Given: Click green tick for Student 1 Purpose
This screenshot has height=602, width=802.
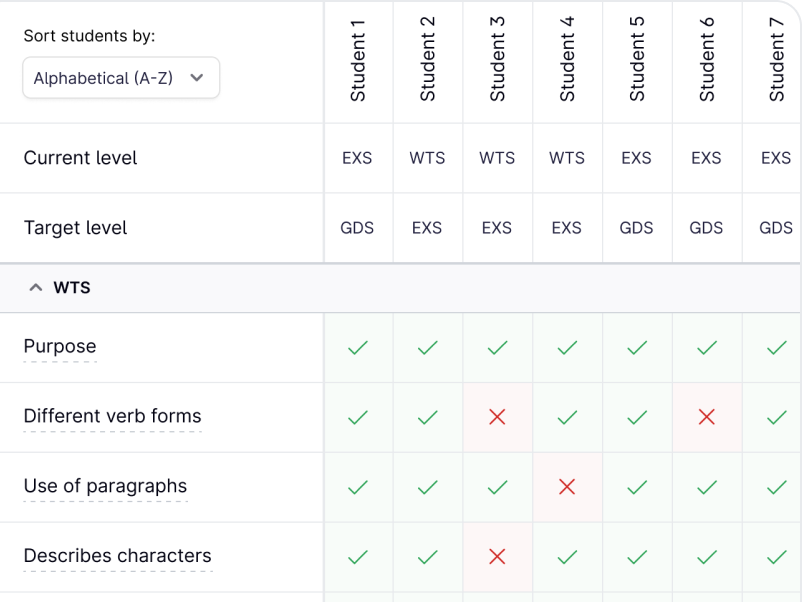Looking at the screenshot, I should [357, 348].
